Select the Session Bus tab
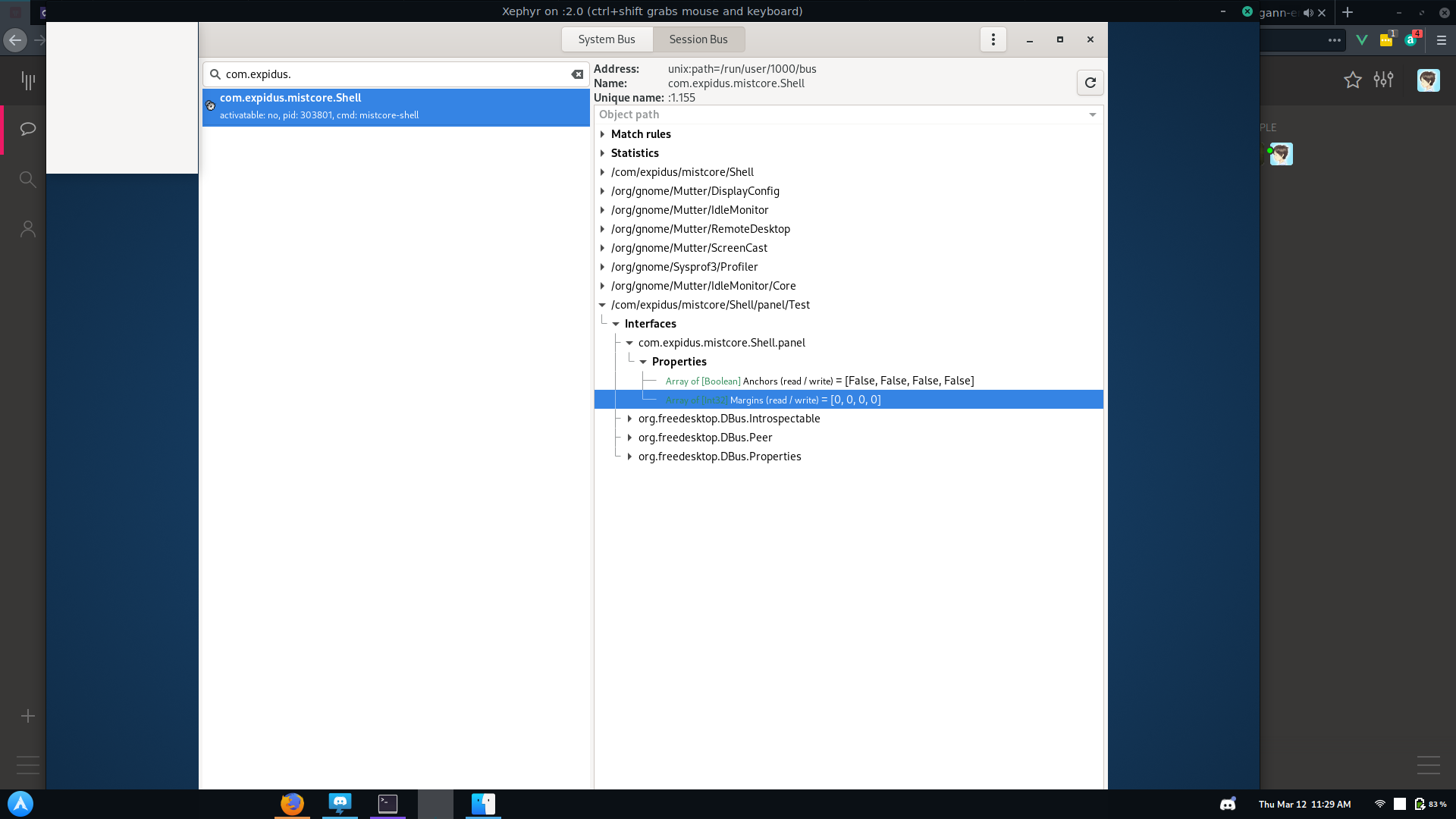This screenshot has width=1456, height=819. pos(698,39)
